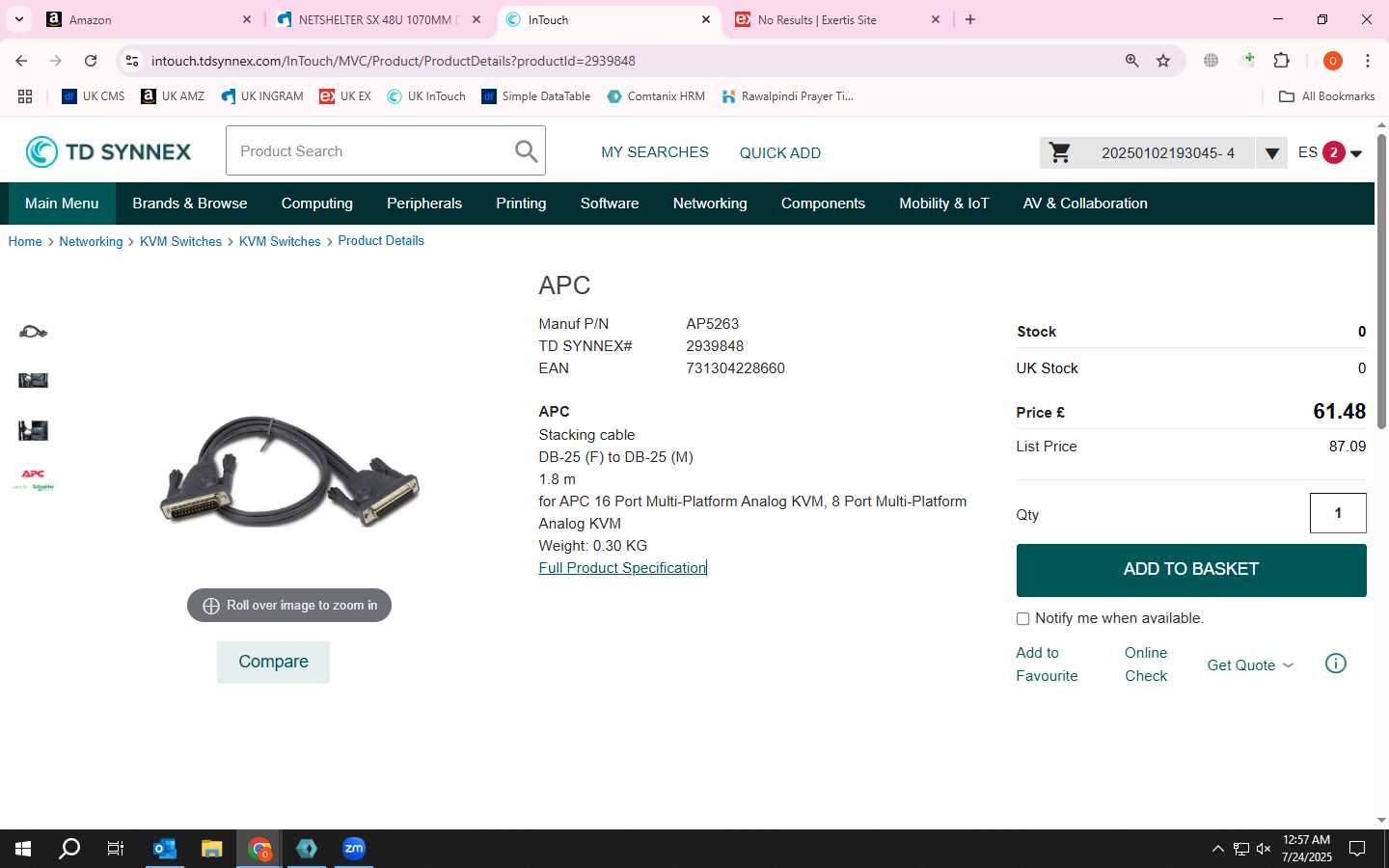Go to Networking breadcrumb link
Image resolution: width=1389 pixels, height=868 pixels.
[x=91, y=242]
